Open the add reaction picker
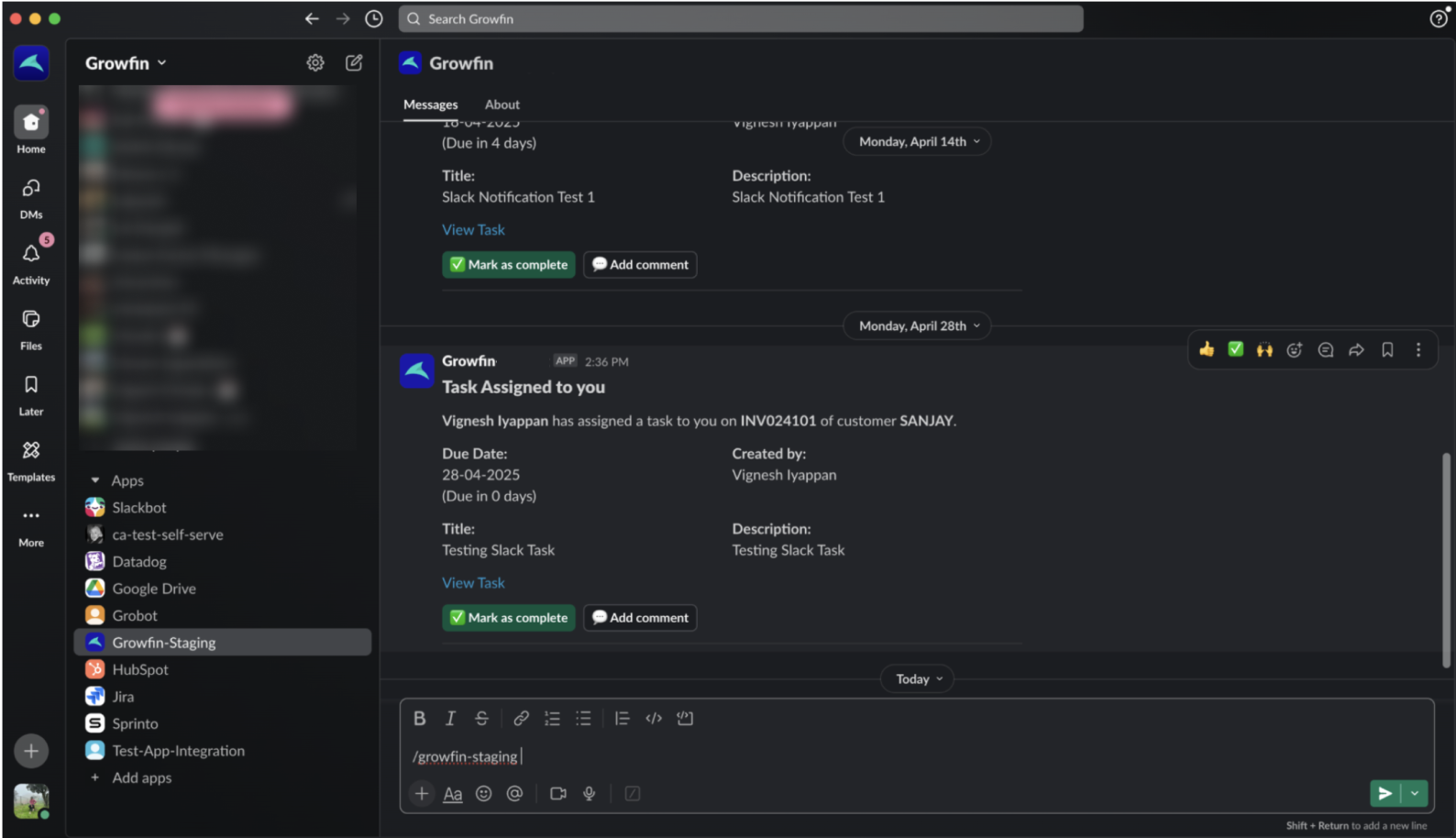Image resolution: width=1456 pixels, height=838 pixels. [1295, 349]
